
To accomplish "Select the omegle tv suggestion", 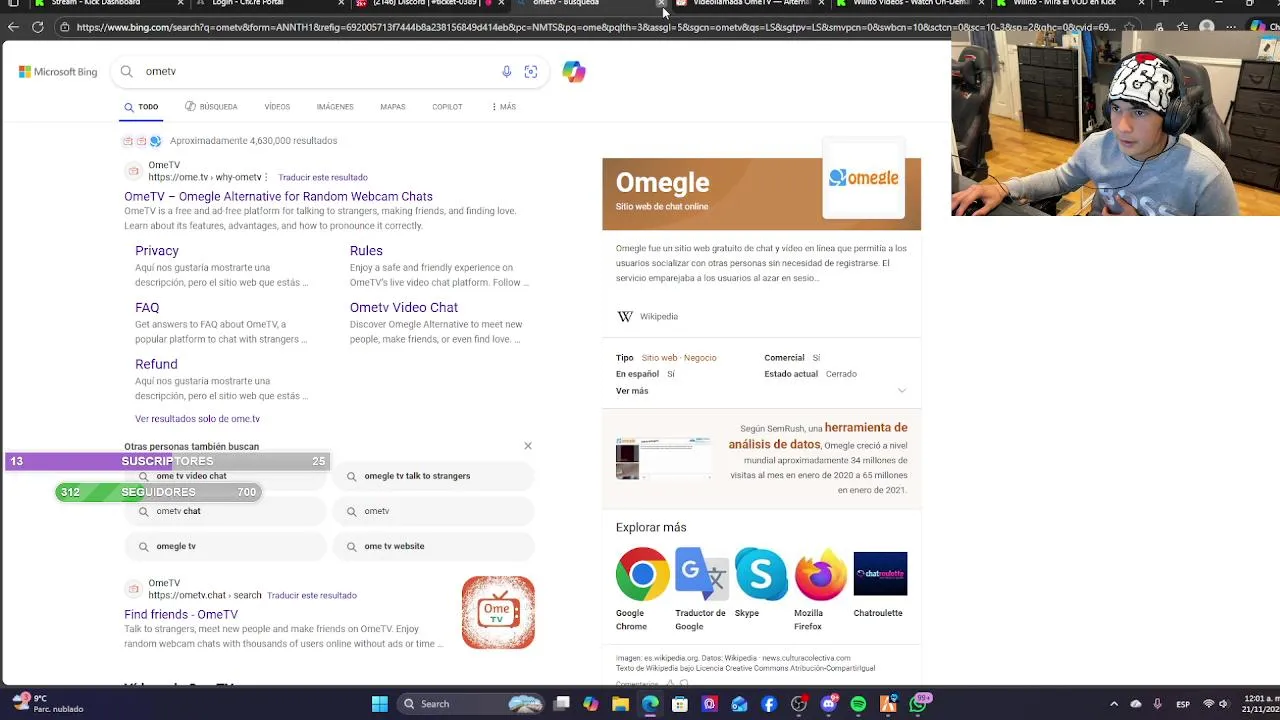I will (x=227, y=546).
